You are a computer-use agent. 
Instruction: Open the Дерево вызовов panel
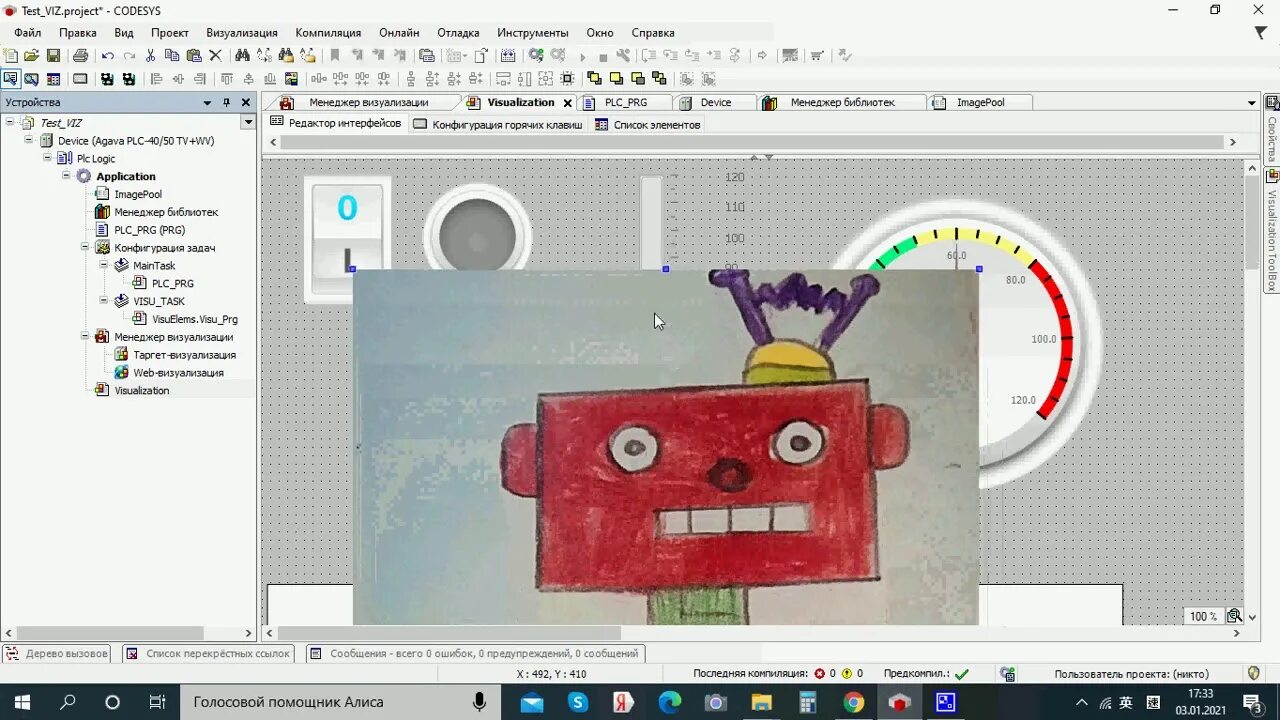coord(56,653)
